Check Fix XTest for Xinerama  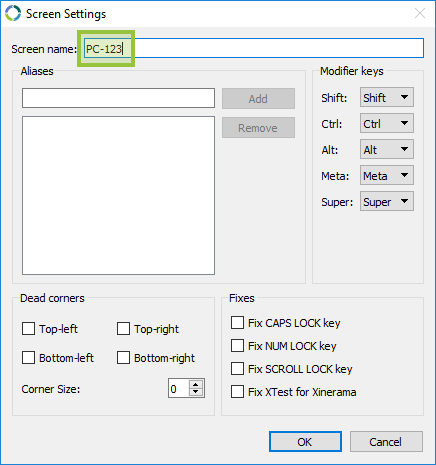pyautogui.click(x=237, y=392)
